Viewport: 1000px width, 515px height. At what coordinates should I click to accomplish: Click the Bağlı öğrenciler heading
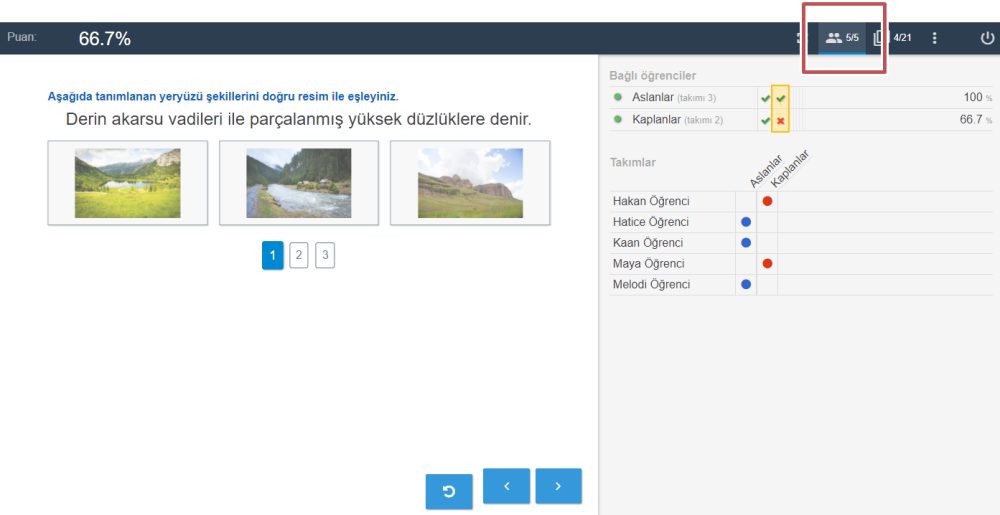coord(652,75)
